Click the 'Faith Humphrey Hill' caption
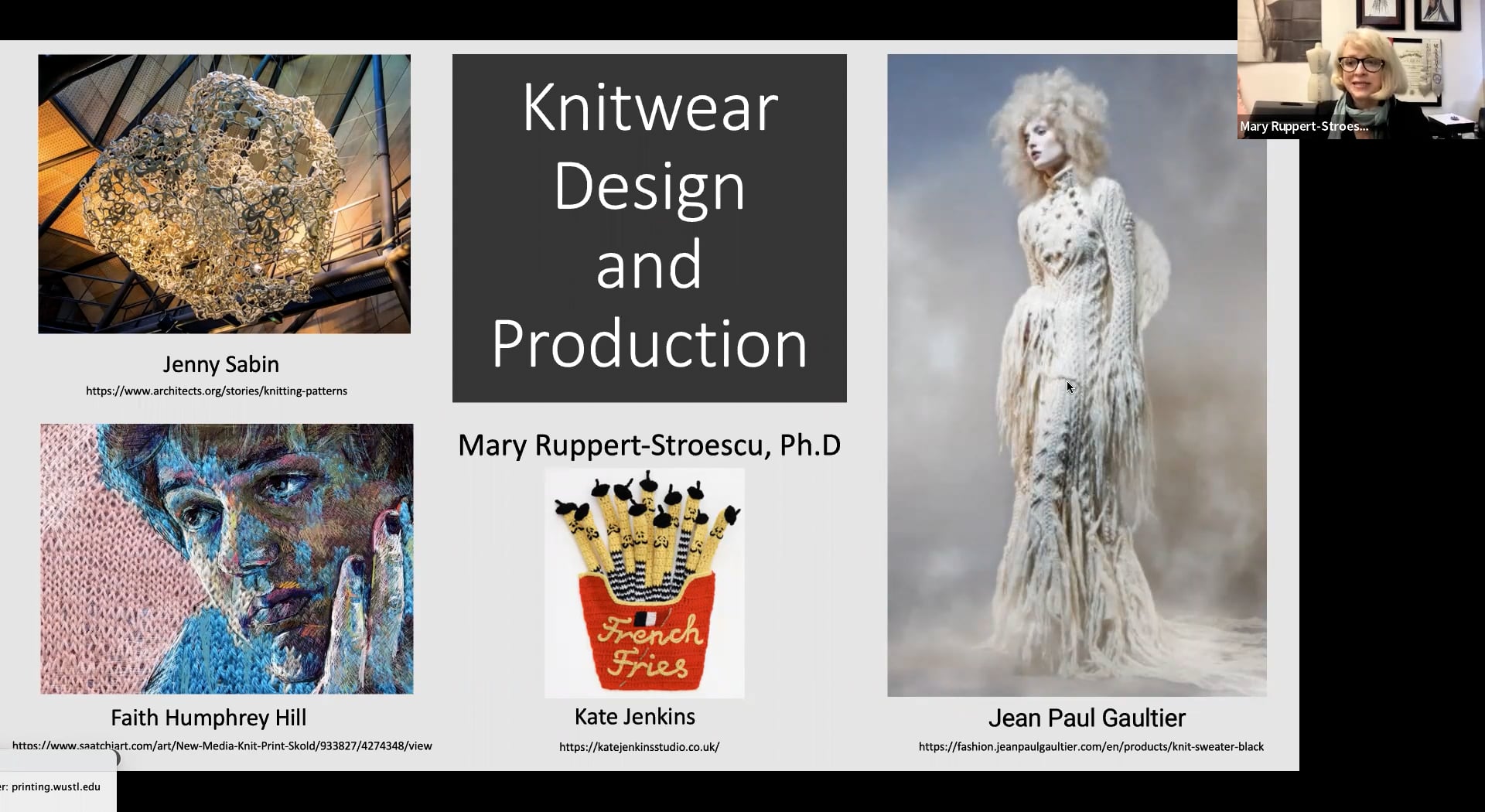1485x812 pixels. pos(209,718)
